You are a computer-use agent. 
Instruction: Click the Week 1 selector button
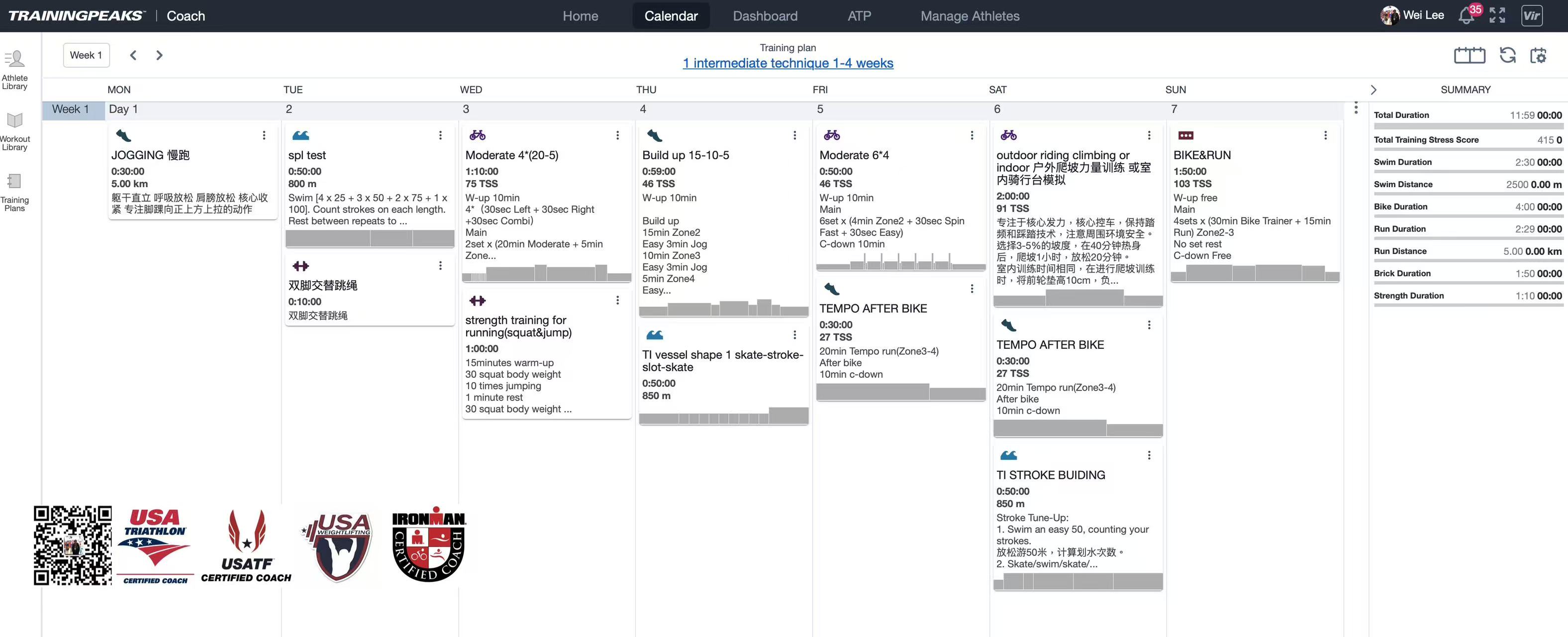tap(86, 55)
